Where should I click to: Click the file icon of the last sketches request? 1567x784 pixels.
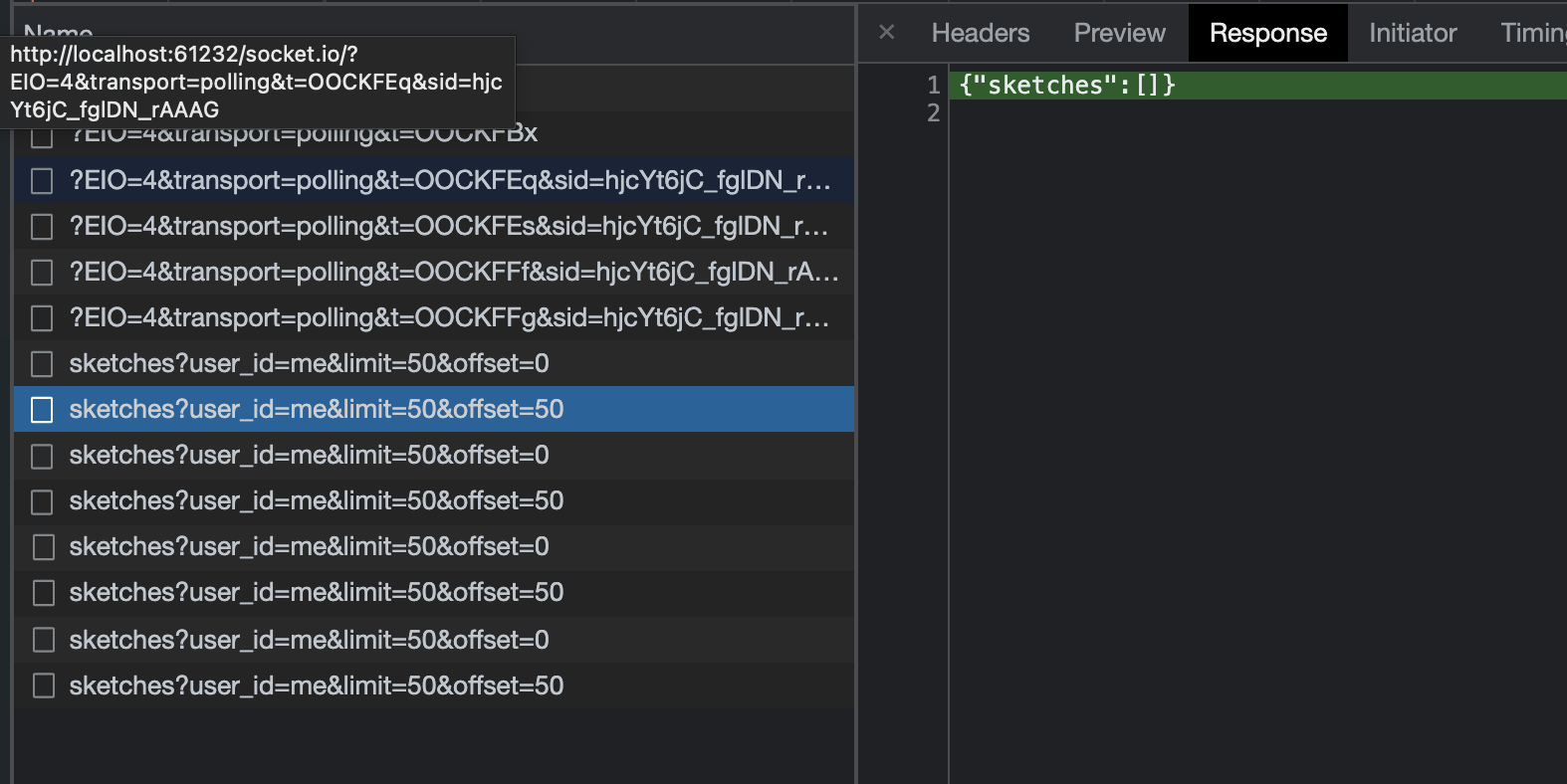click(x=44, y=686)
